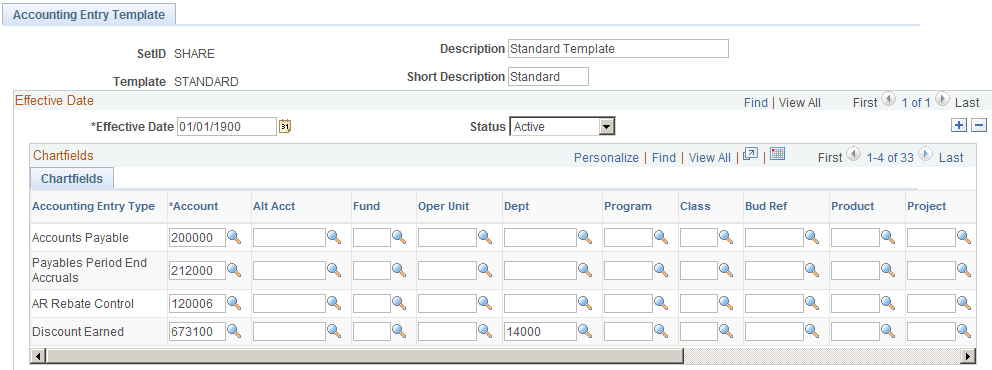Viewport: 992px width, 370px height.
Task: Look up Fund for Discount Earned
Action: pos(399,331)
